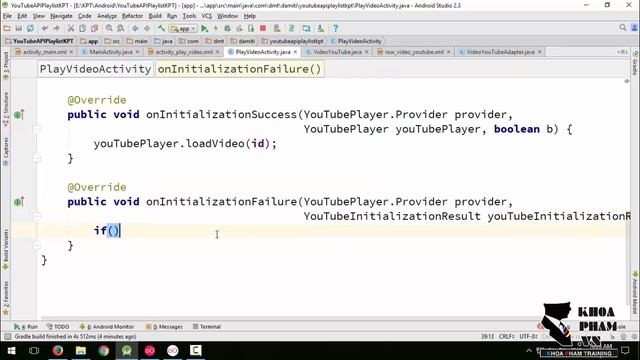
Task: Open the VCS menu
Action: (207, 16)
